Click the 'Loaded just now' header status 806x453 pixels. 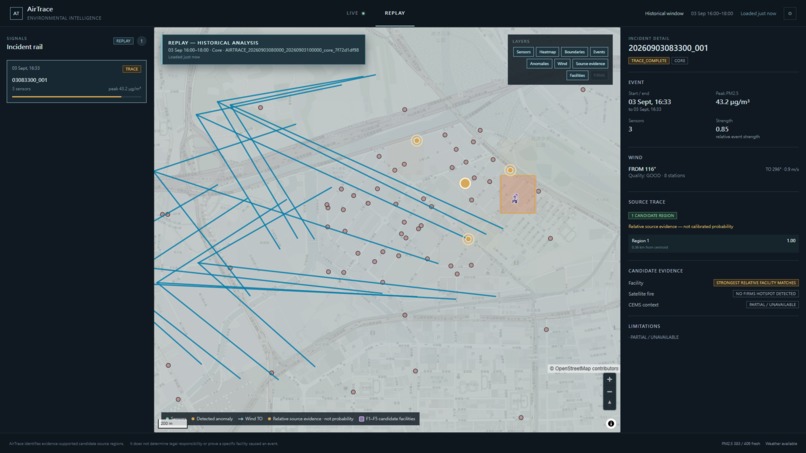click(x=758, y=13)
